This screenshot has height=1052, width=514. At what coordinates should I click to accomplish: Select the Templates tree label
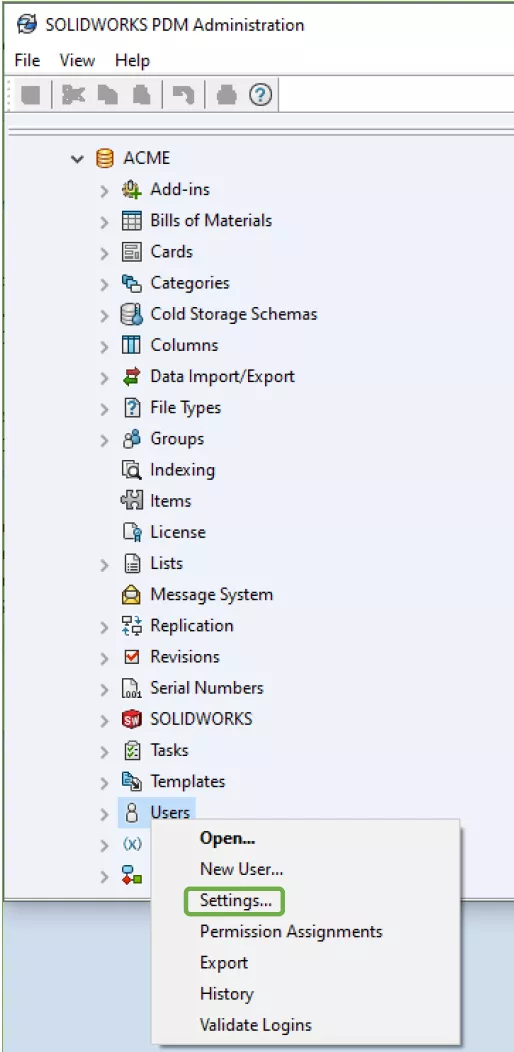(187, 782)
